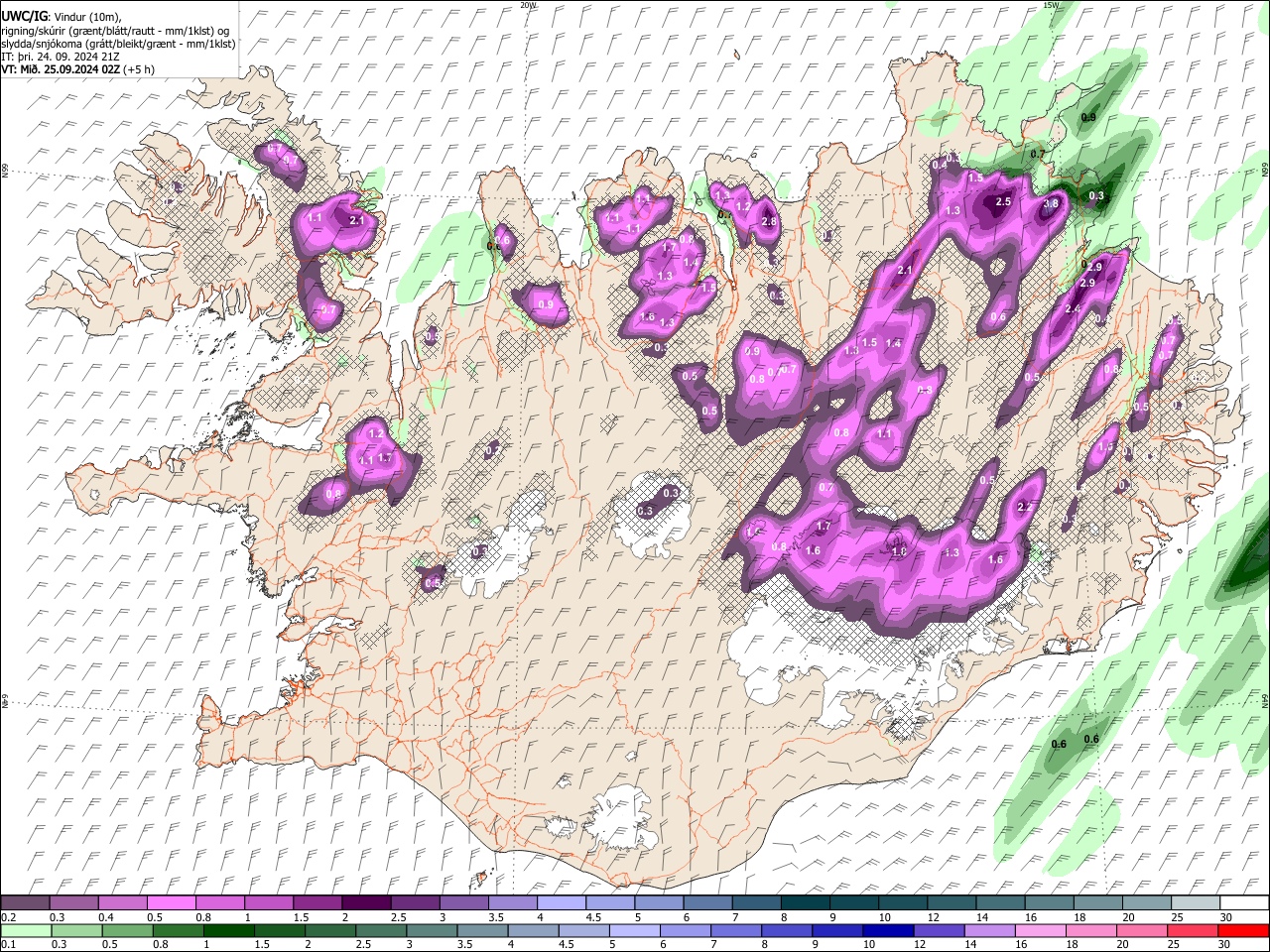The image size is (1270, 952).
Task: Pick bottom legend dark green swatch between 1 and 1.5
Action: [227, 930]
